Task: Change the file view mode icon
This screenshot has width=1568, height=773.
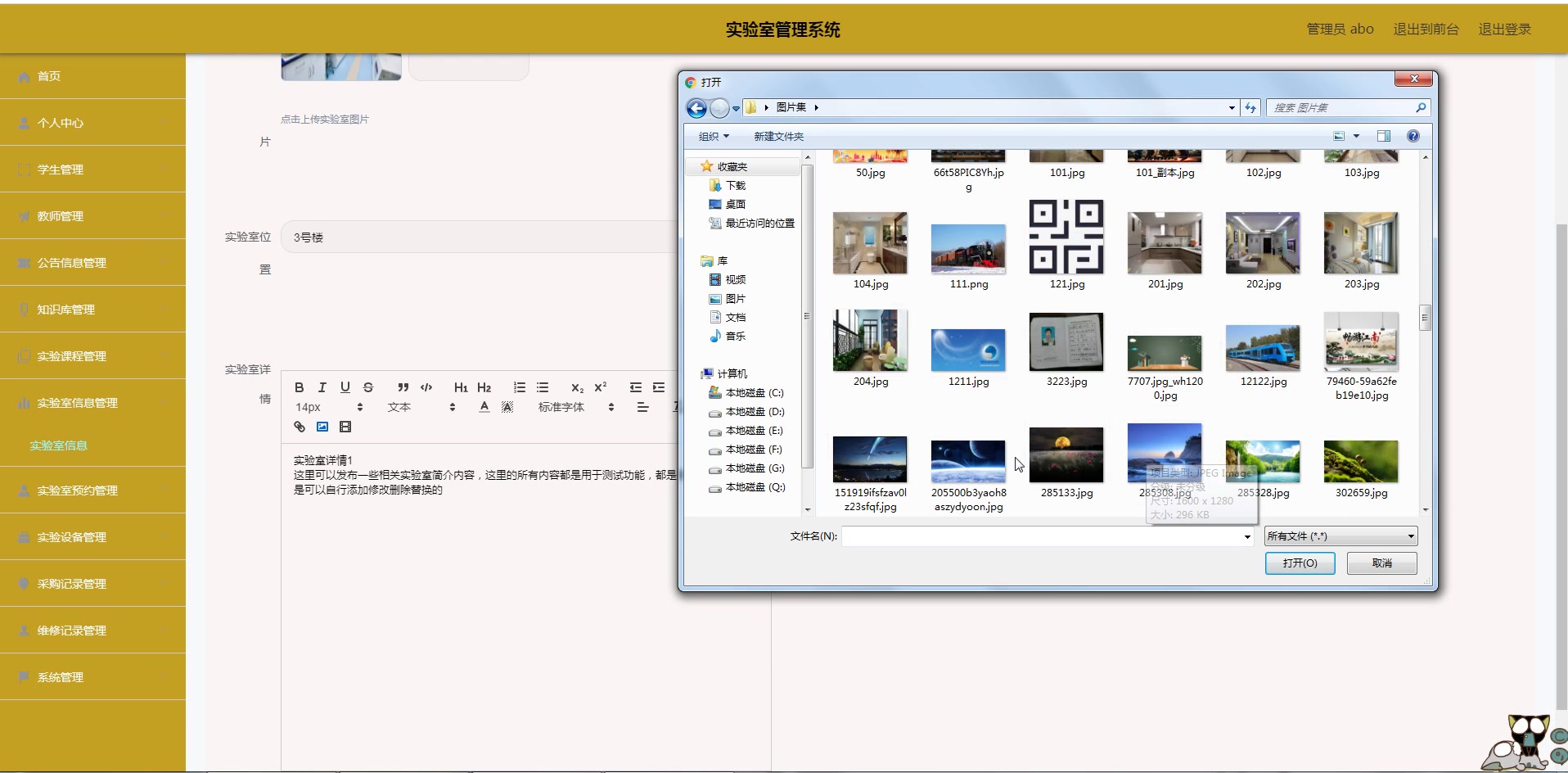Action: 1339,136
